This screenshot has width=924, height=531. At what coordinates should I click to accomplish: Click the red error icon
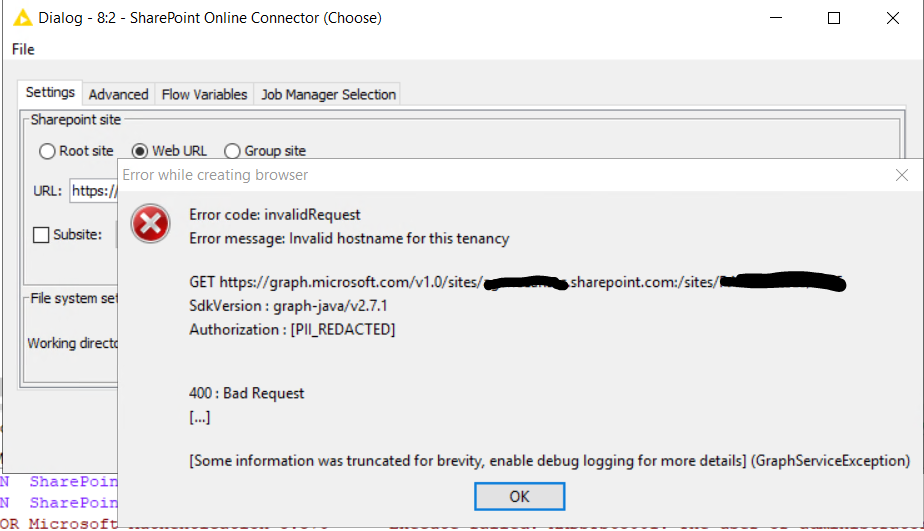150,224
